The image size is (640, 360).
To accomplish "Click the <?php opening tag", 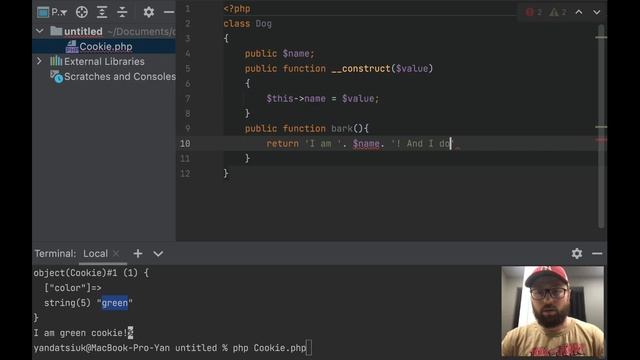I will [x=237, y=9].
